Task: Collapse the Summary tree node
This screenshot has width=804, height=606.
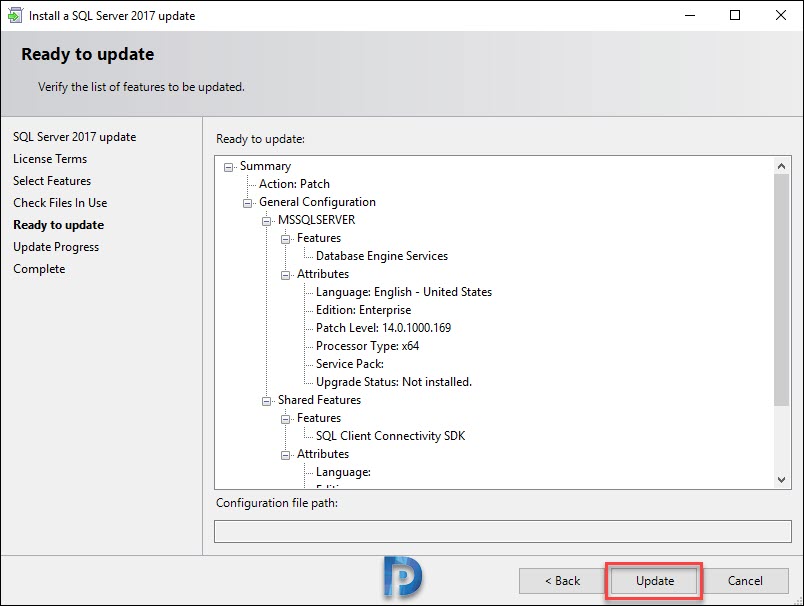Action: [x=228, y=167]
